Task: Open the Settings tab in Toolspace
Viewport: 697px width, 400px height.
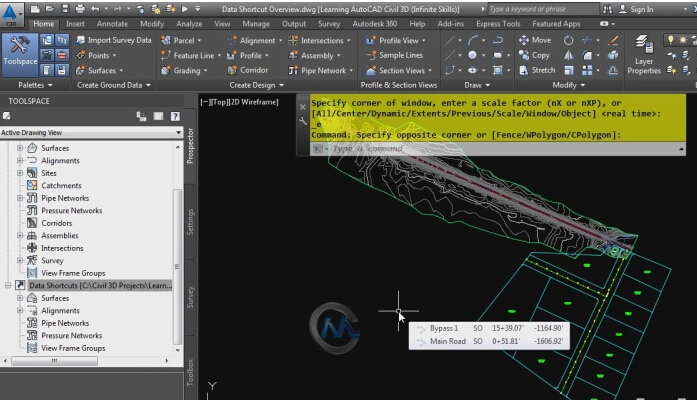Action: [190, 222]
